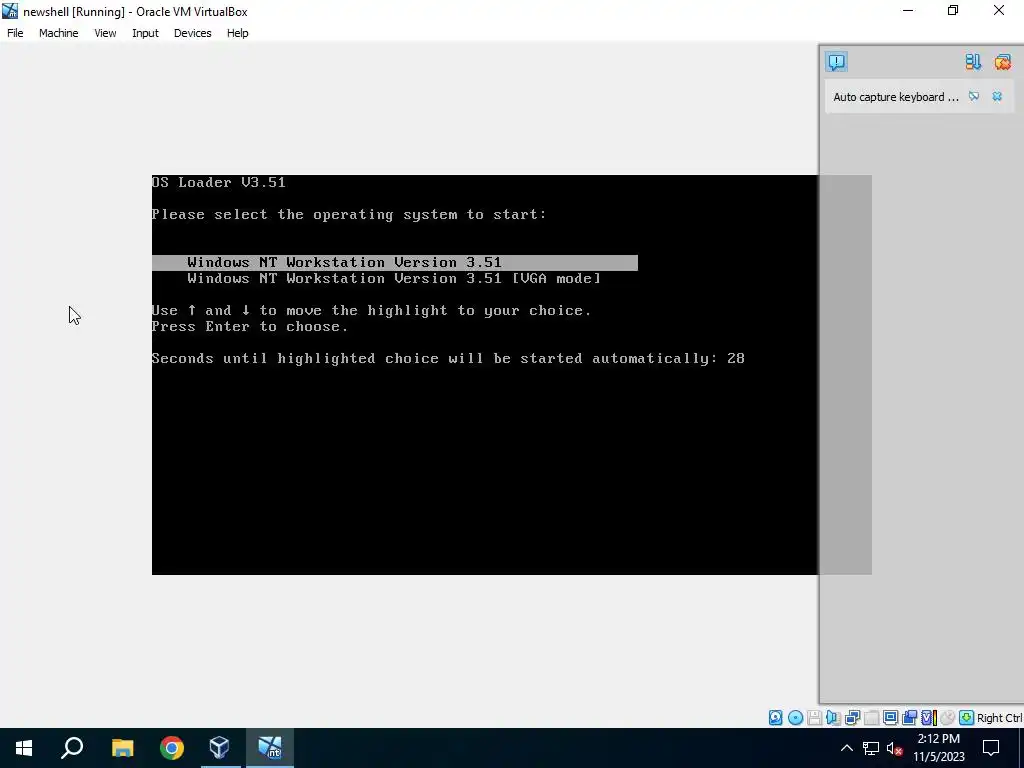Click the optical disk indicator
This screenshot has height=768, width=1024.
tap(795, 718)
